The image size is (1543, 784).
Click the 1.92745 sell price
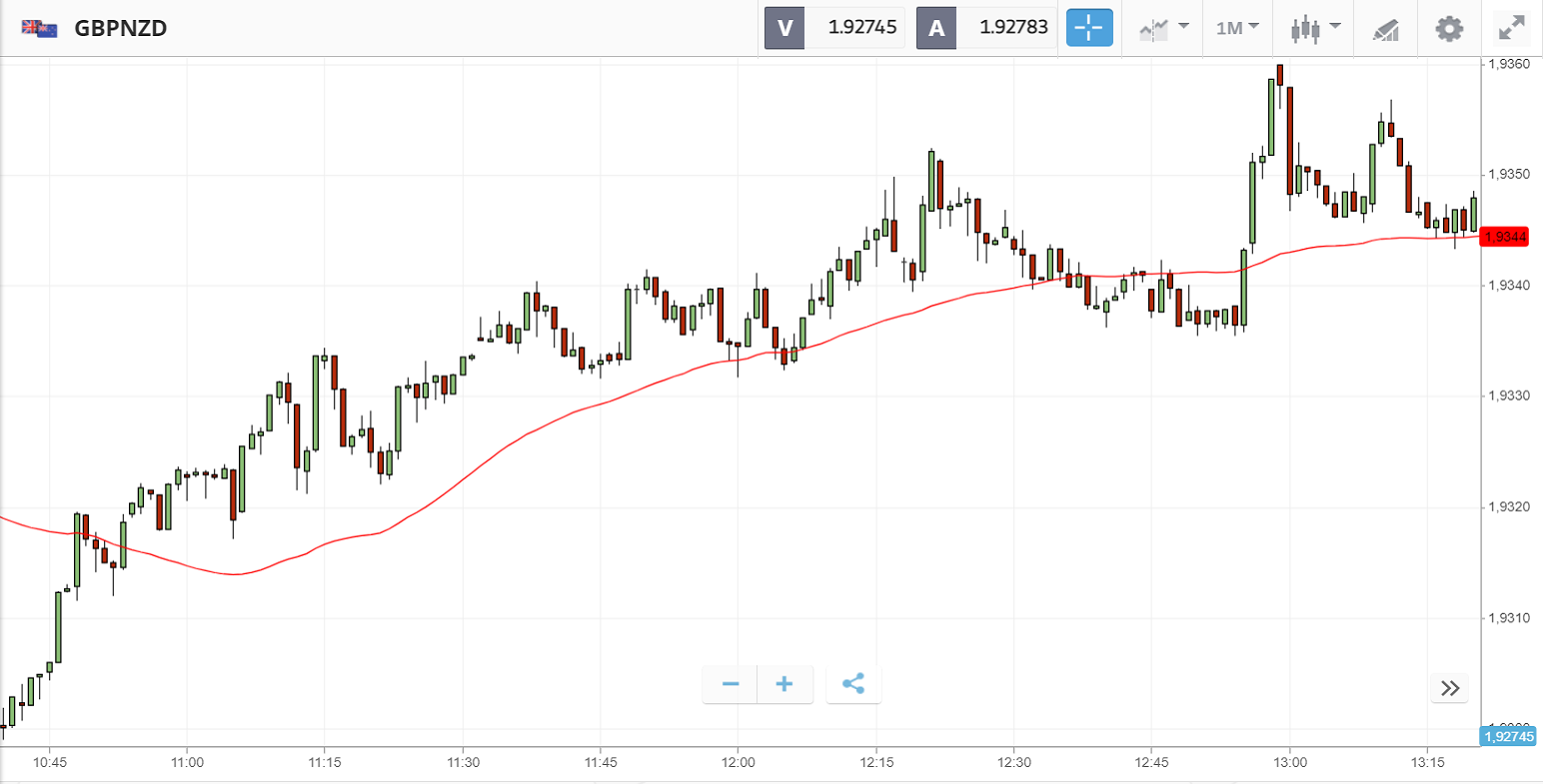point(862,28)
